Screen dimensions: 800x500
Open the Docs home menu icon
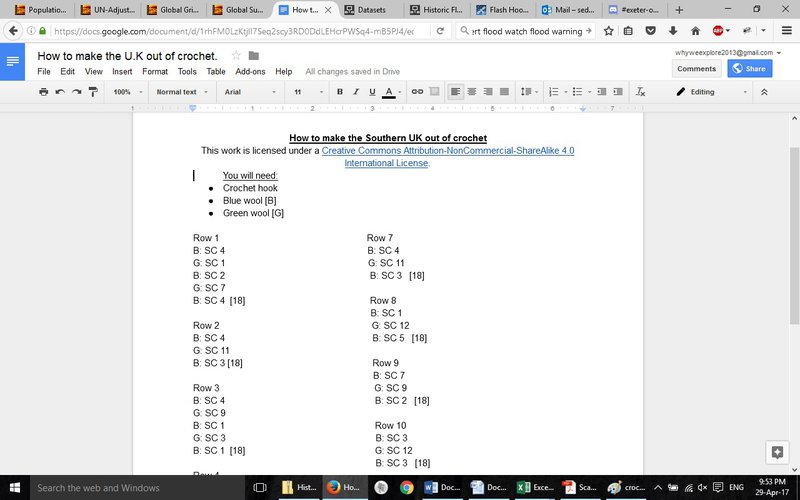coord(13,62)
